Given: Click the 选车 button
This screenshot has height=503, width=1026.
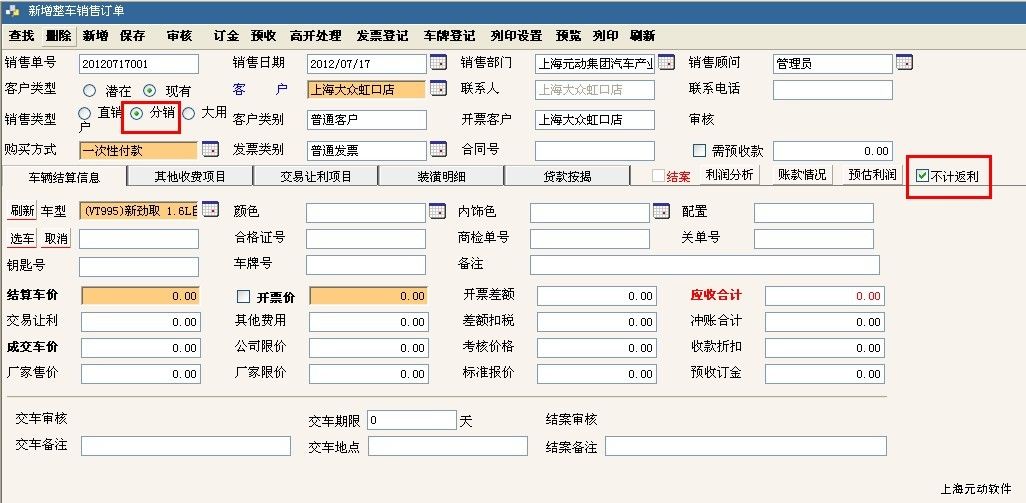Looking at the screenshot, I should click(x=23, y=238).
